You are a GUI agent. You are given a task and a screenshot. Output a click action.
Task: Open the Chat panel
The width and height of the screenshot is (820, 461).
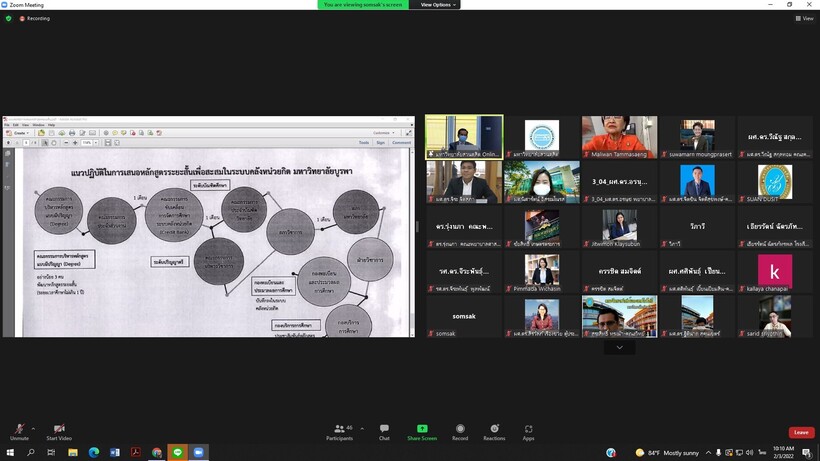click(x=384, y=430)
